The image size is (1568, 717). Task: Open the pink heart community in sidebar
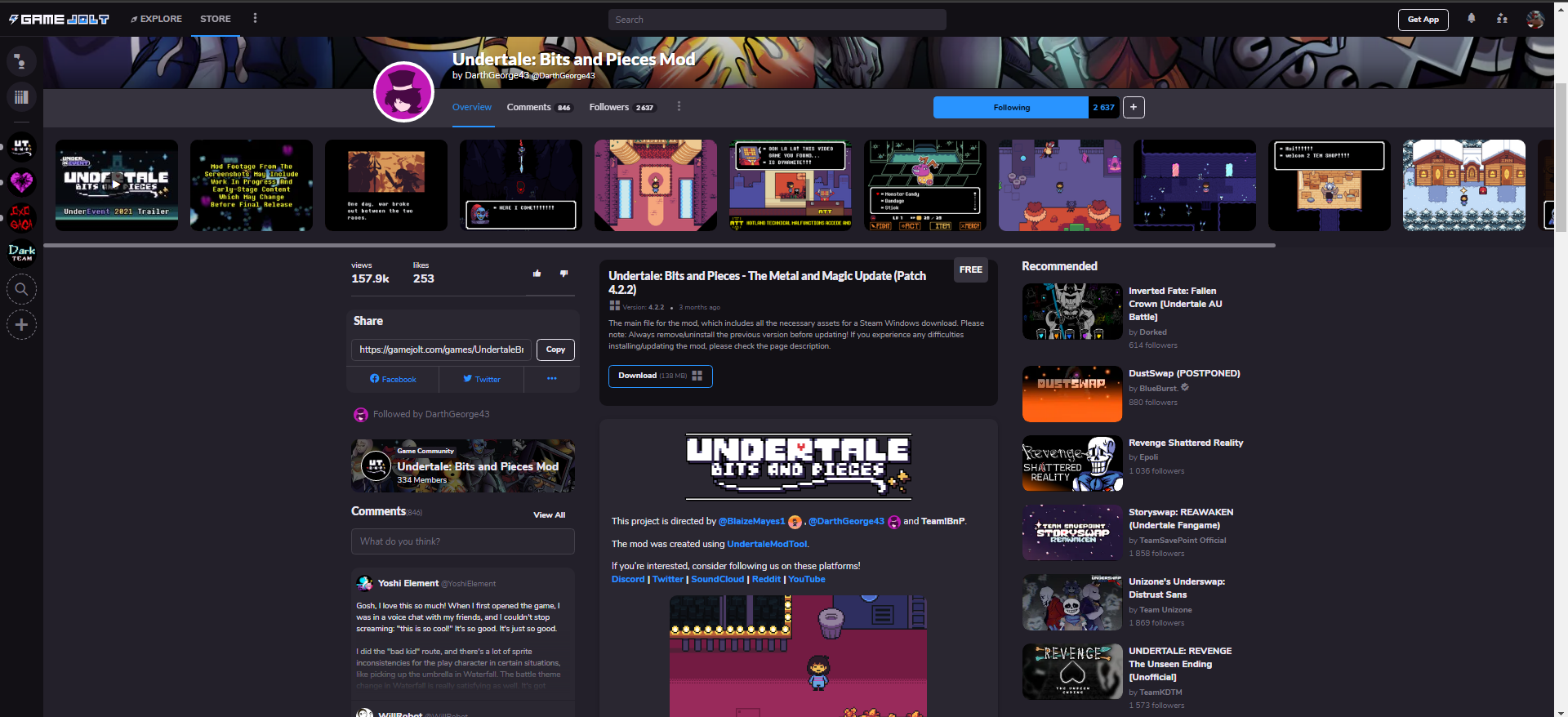22,182
